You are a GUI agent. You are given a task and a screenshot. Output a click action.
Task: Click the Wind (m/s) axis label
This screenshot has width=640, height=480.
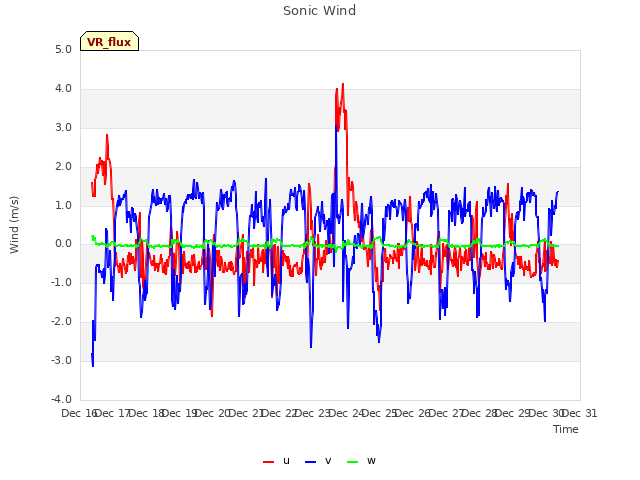tap(14, 225)
